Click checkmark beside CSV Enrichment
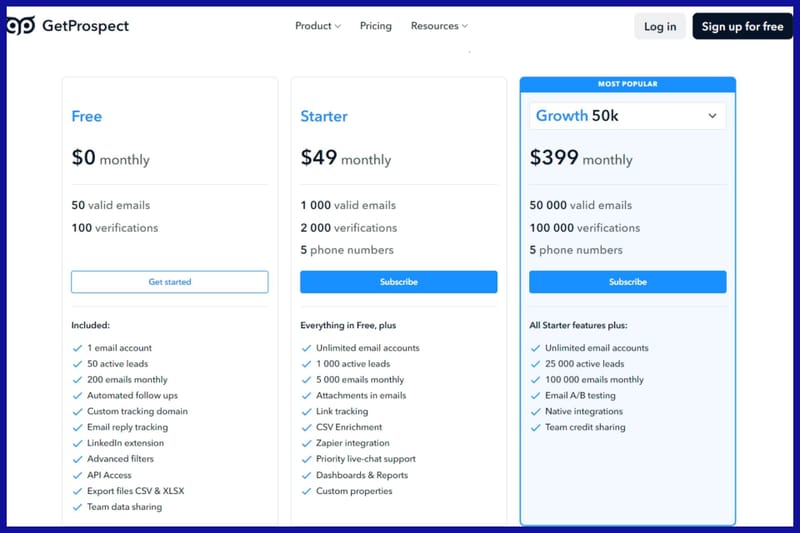800x533 pixels. (306, 427)
